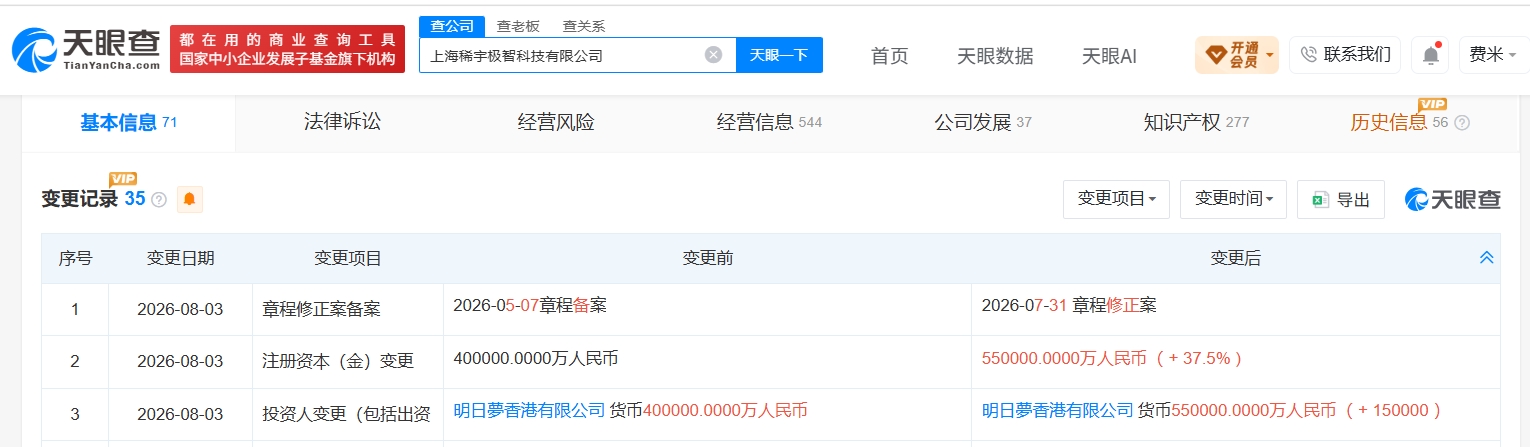Switch to the 经营信息 tab
Image resolution: width=1530 pixels, height=447 pixels.
tap(769, 123)
